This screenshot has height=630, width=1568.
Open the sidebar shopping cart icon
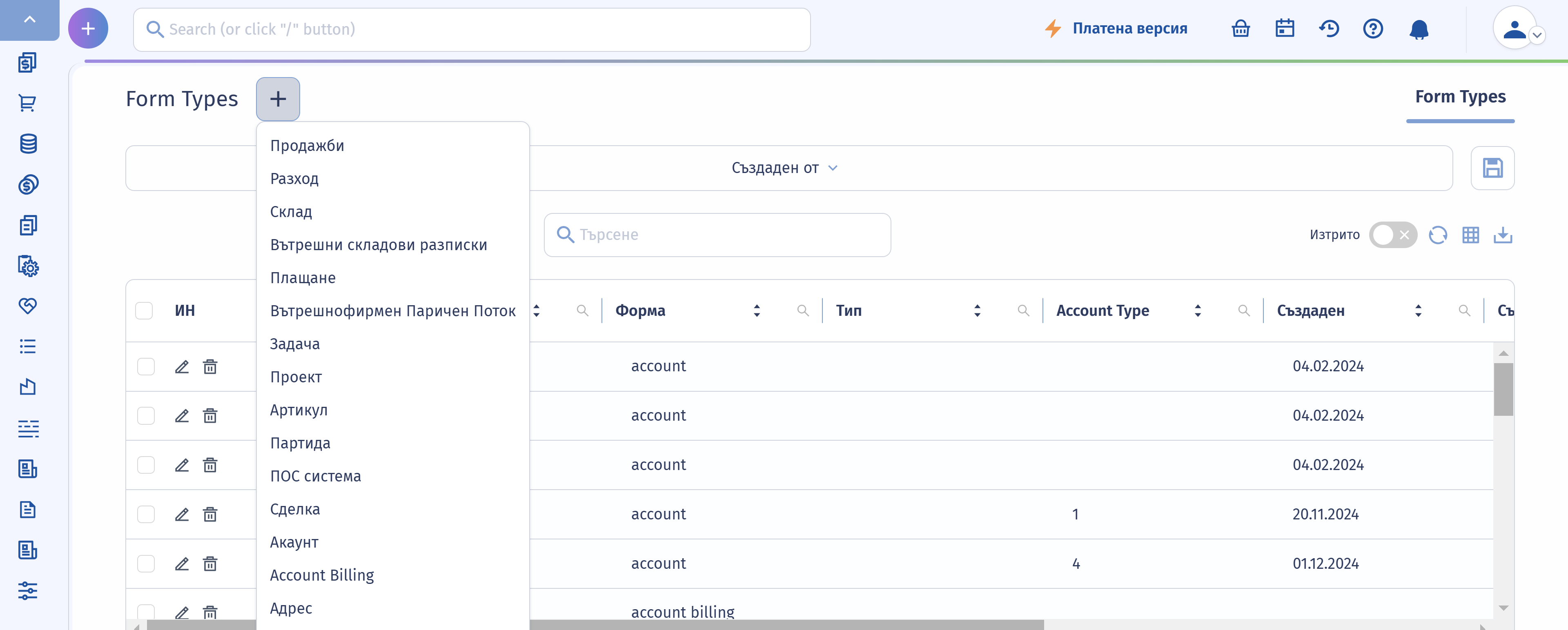click(x=28, y=103)
